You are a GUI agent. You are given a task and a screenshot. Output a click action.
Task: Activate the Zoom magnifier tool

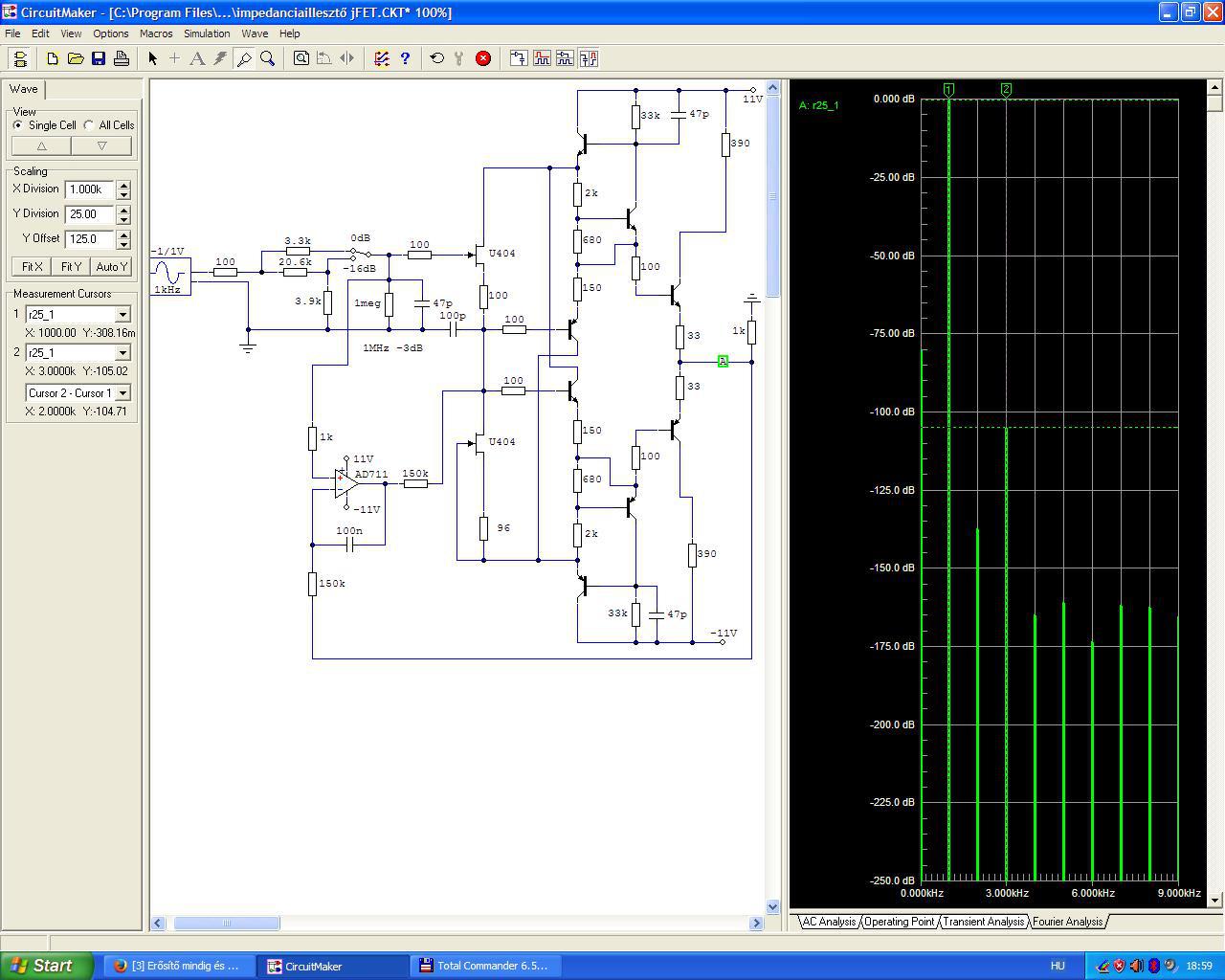pyautogui.click(x=268, y=58)
